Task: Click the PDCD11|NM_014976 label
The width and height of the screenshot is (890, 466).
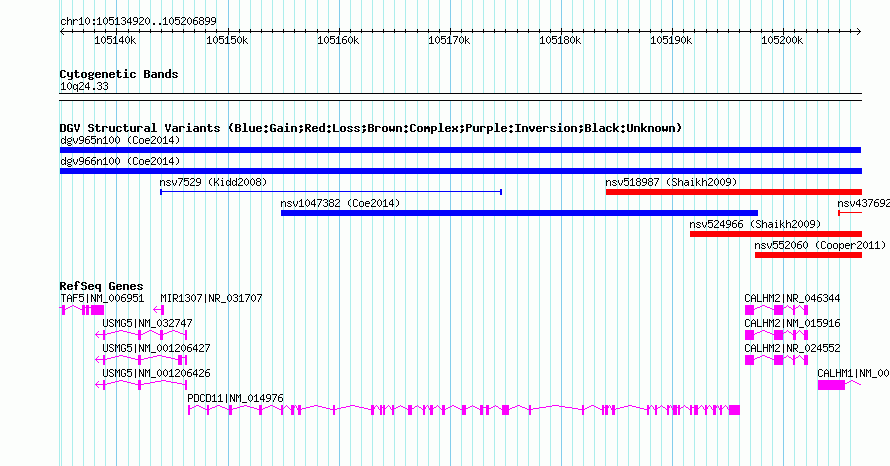Action: [x=235, y=398]
